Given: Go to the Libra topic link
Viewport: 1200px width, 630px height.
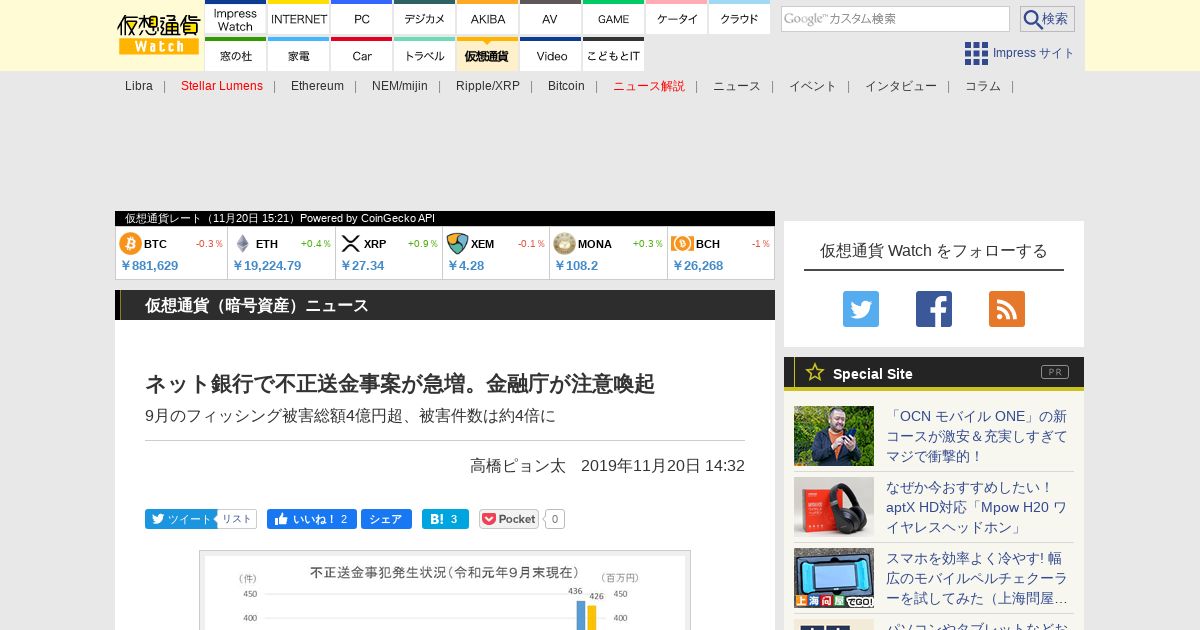Looking at the screenshot, I should [139, 86].
